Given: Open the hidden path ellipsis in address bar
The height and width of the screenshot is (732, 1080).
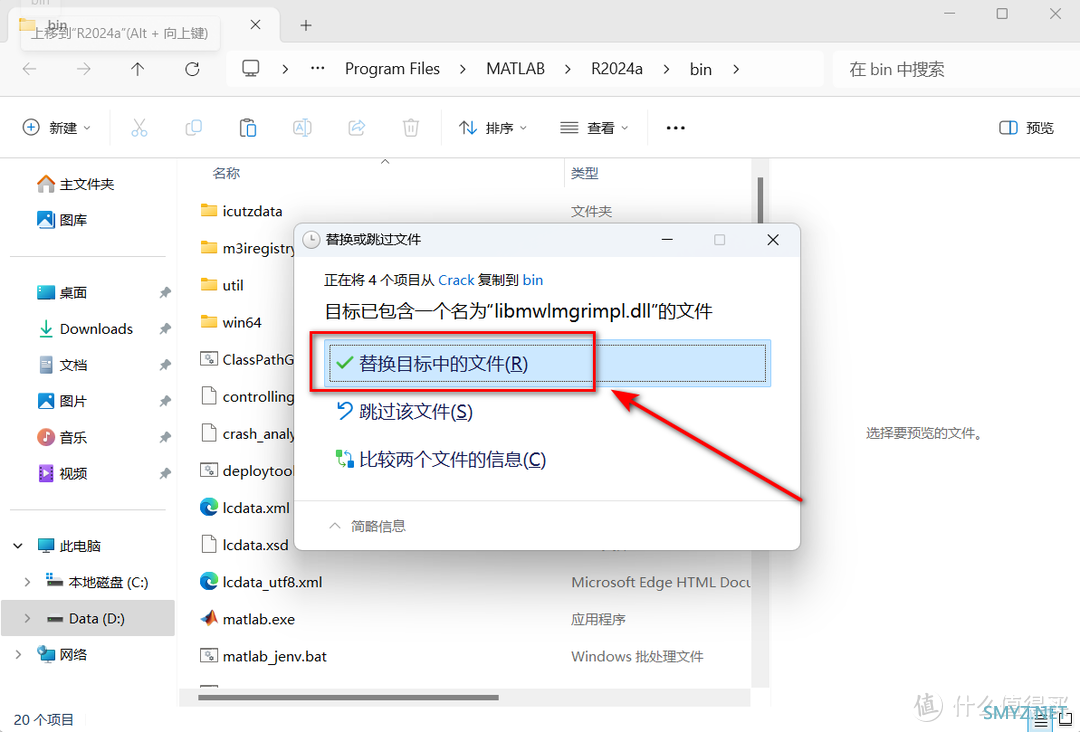Looking at the screenshot, I should coord(318,69).
